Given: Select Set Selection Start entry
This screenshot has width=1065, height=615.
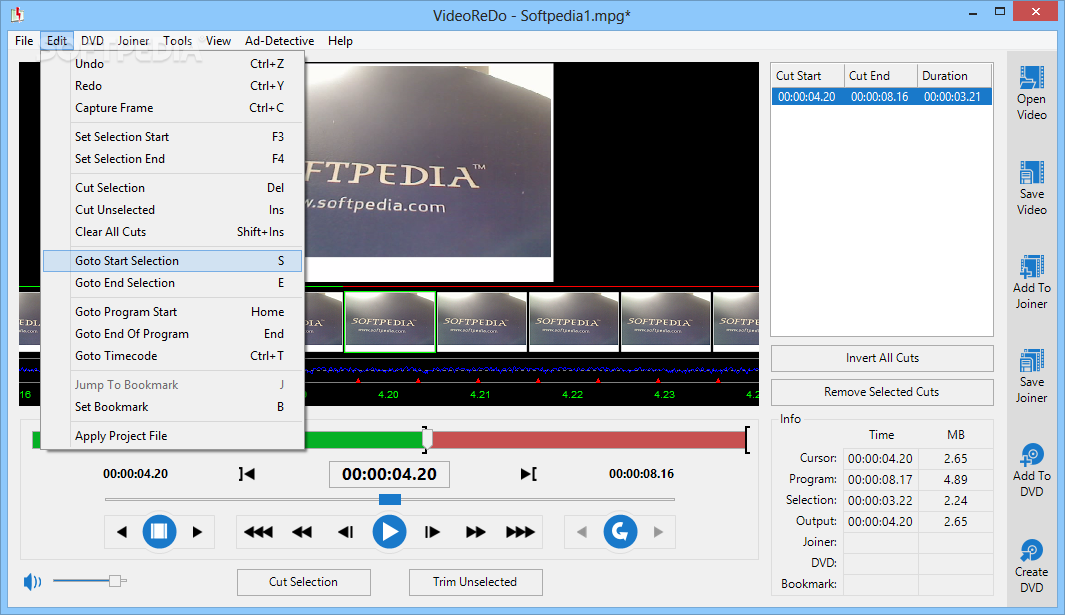Looking at the screenshot, I should point(173,137).
